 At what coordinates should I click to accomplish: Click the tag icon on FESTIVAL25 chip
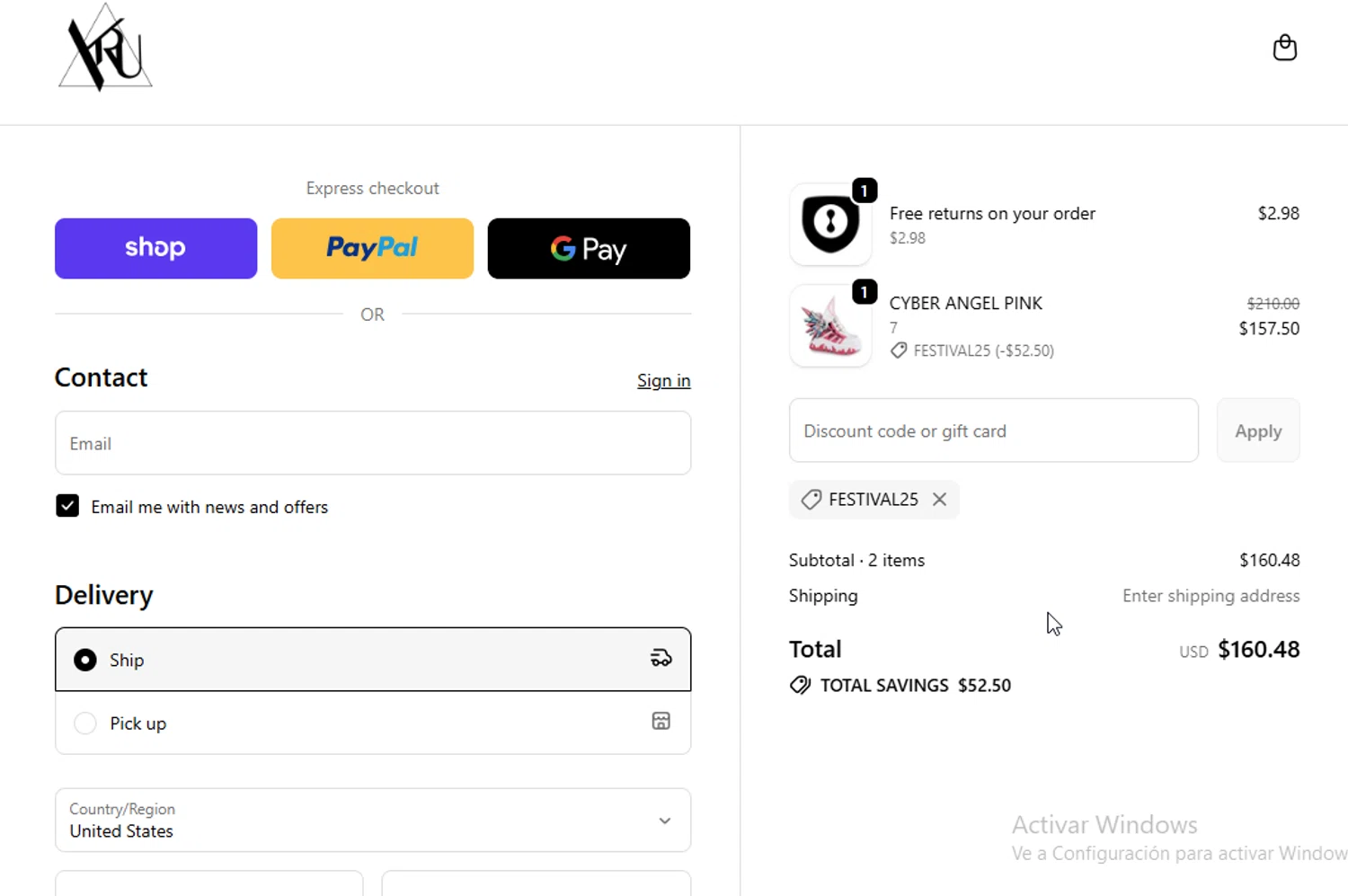coord(811,500)
